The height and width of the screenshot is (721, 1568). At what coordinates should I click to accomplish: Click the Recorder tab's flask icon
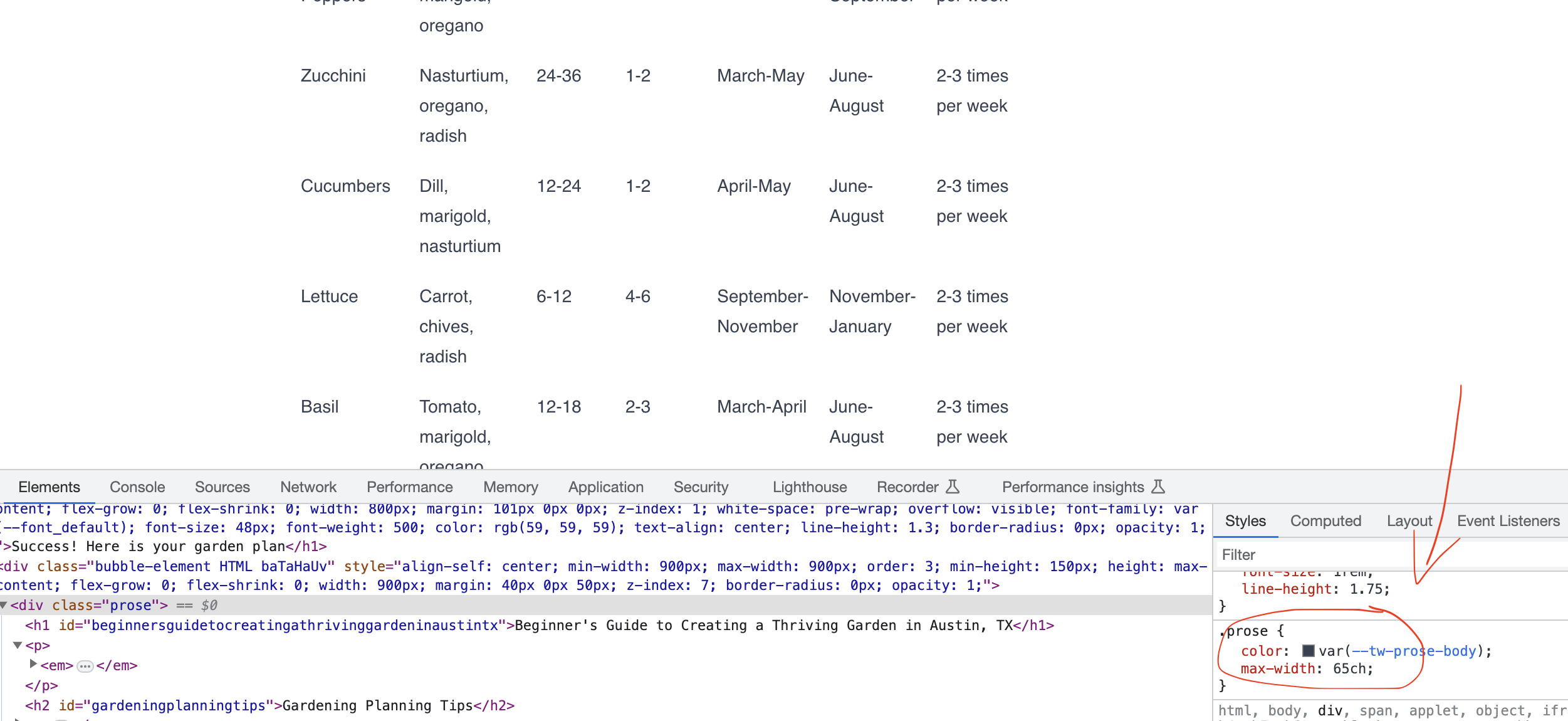[x=953, y=487]
